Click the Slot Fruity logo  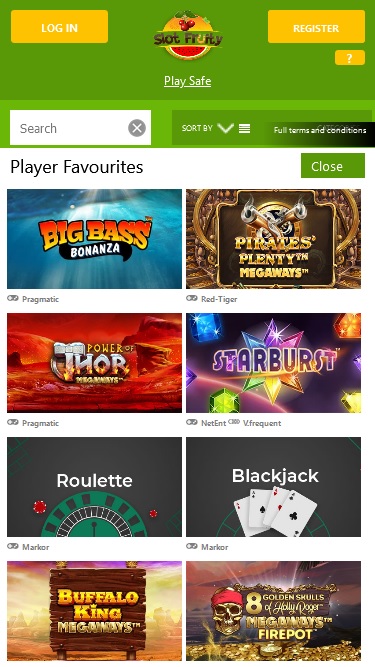188,36
